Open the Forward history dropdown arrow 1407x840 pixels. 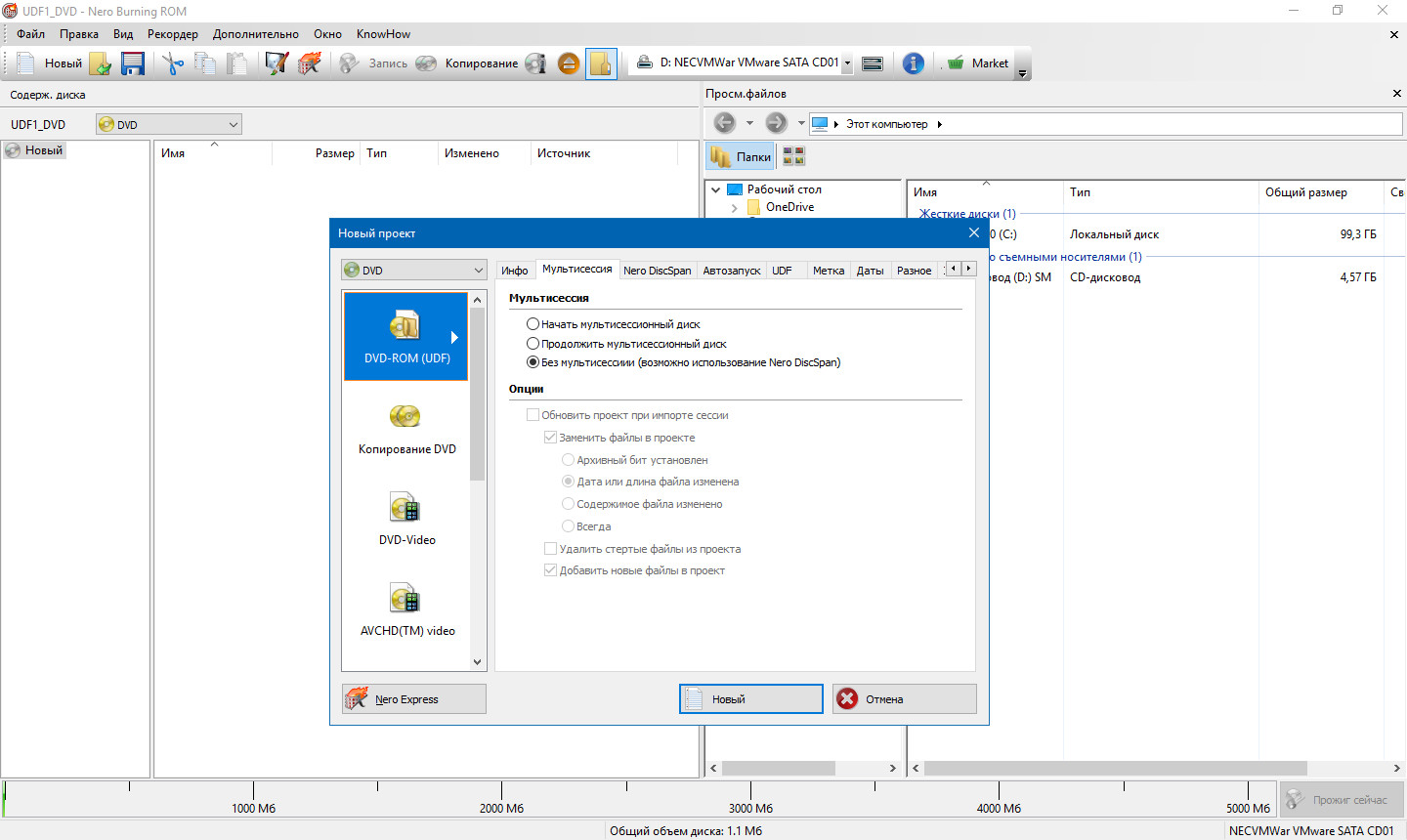[x=801, y=123]
